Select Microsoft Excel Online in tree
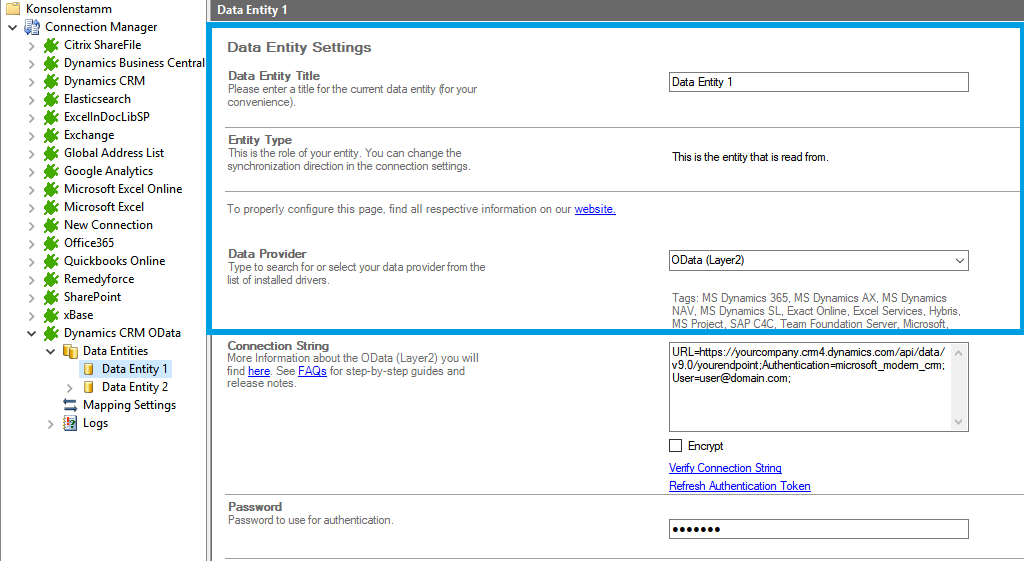 pyautogui.click(x=123, y=189)
